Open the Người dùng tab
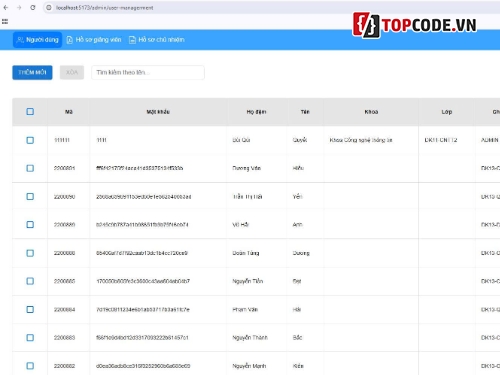The image size is (500, 375). (37, 40)
